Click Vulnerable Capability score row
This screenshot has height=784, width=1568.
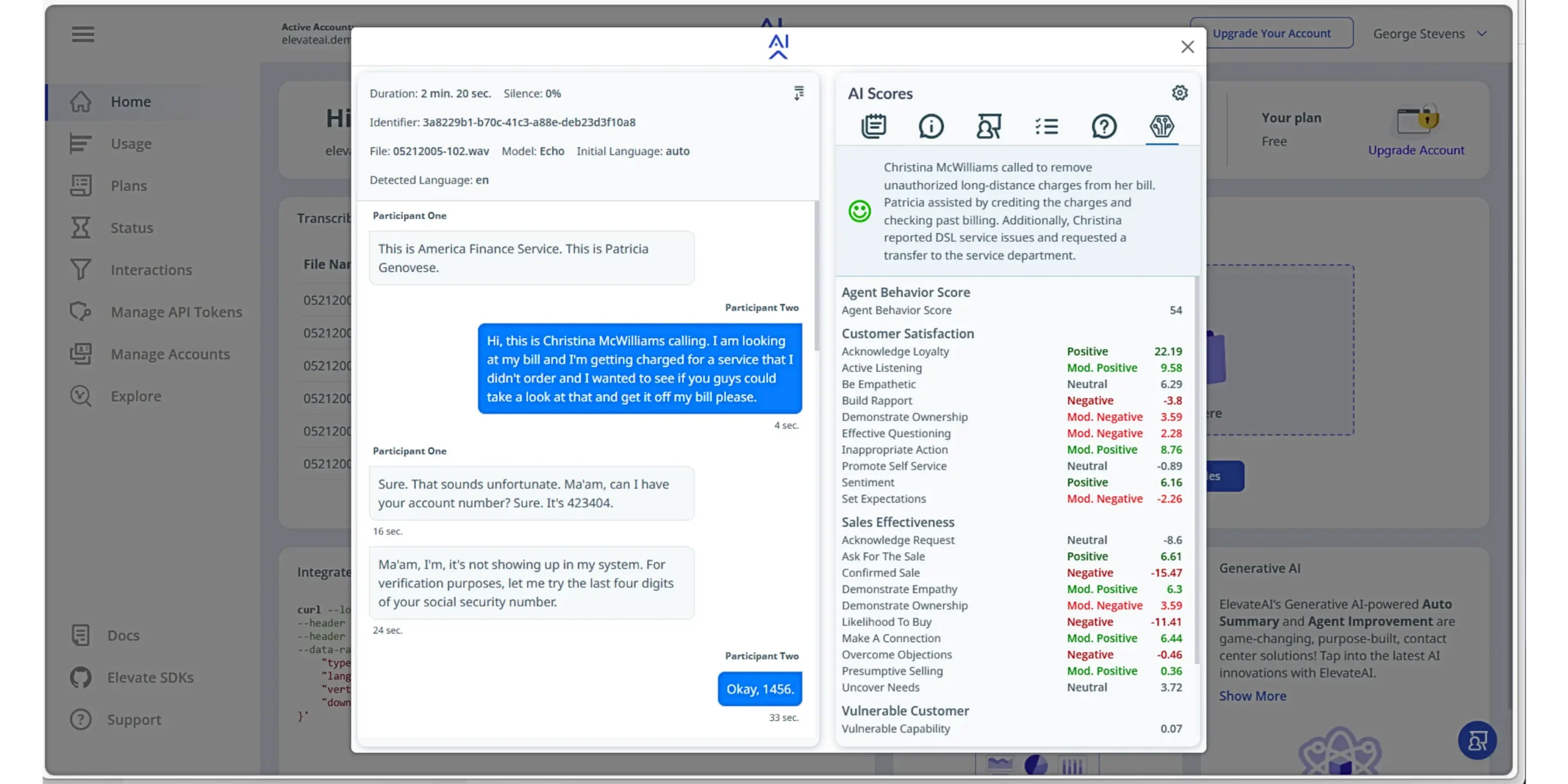coord(1012,729)
